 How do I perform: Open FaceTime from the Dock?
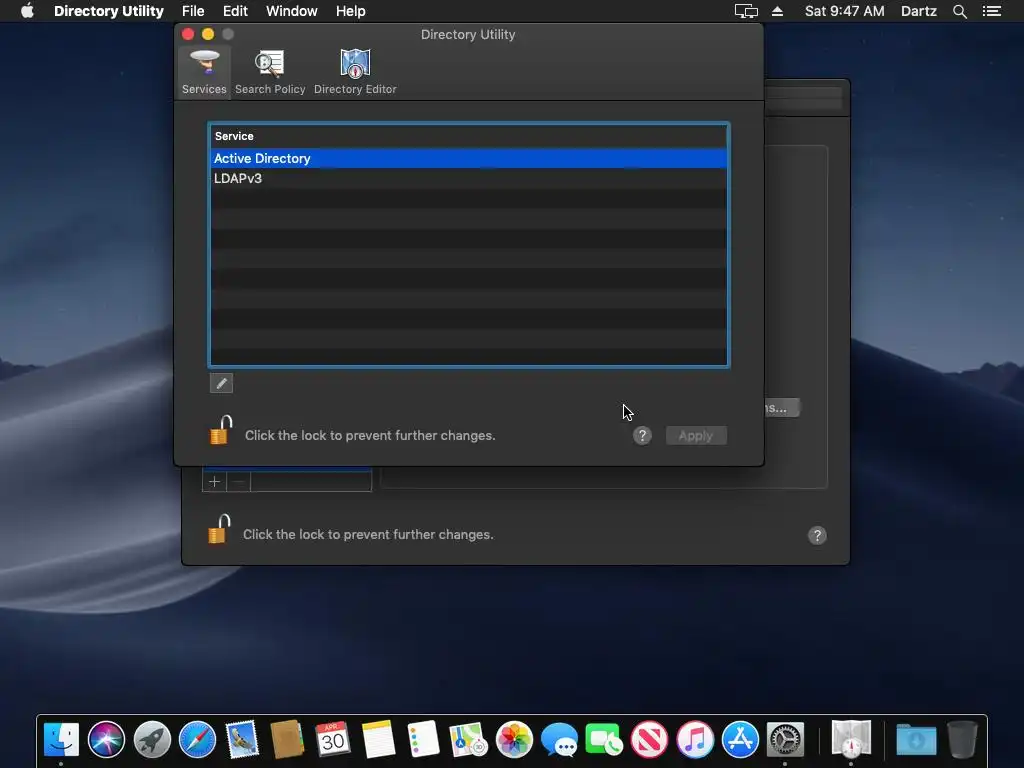[x=604, y=739]
